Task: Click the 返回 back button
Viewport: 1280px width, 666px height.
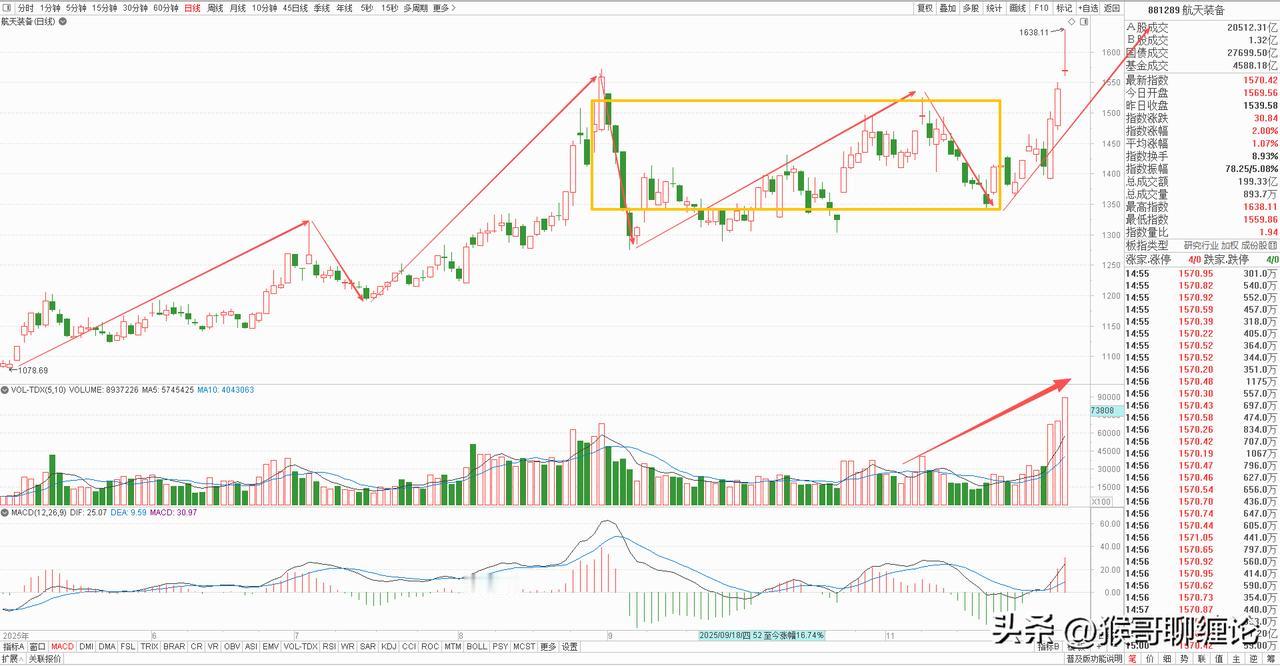Action: click(x=1112, y=8)
